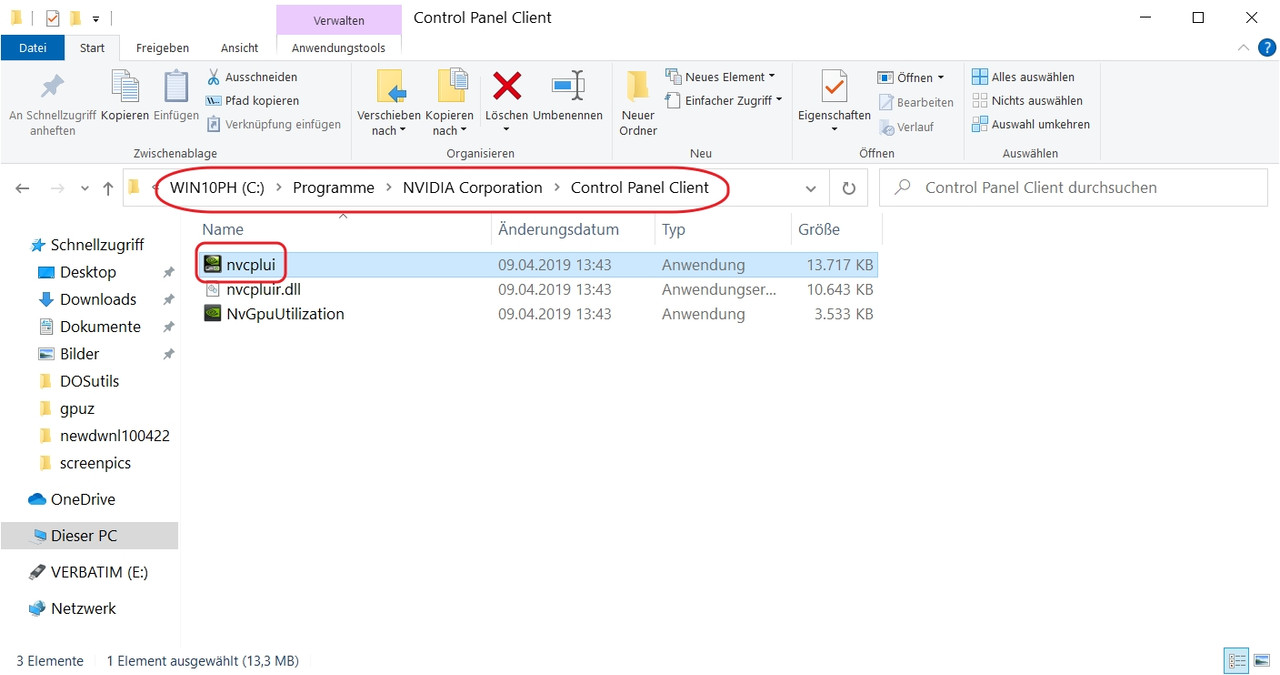Click Bearbeiten in the ribbon
Screen dimensions: 1280x675
[916, 102]
